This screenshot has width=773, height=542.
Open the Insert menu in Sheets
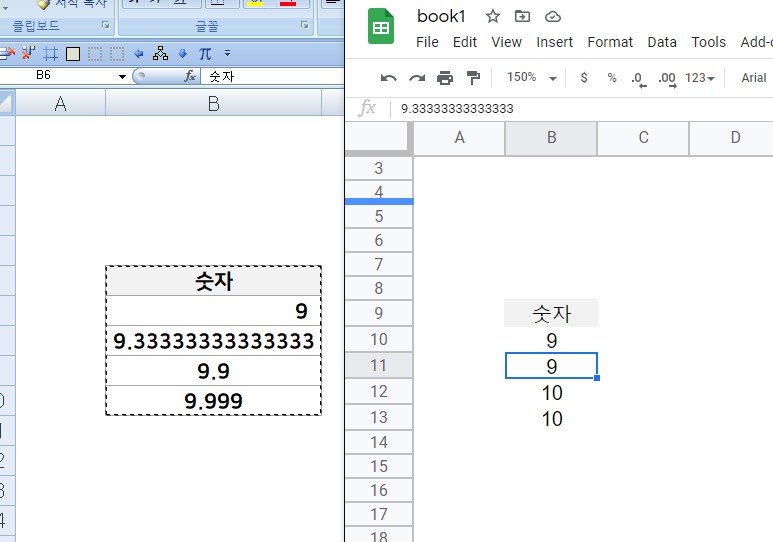554,42
